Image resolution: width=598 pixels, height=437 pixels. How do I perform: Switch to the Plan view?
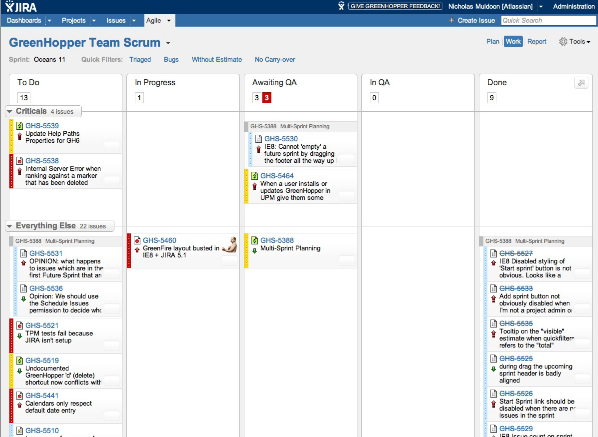pyautogui.click(x=493, y=42)
